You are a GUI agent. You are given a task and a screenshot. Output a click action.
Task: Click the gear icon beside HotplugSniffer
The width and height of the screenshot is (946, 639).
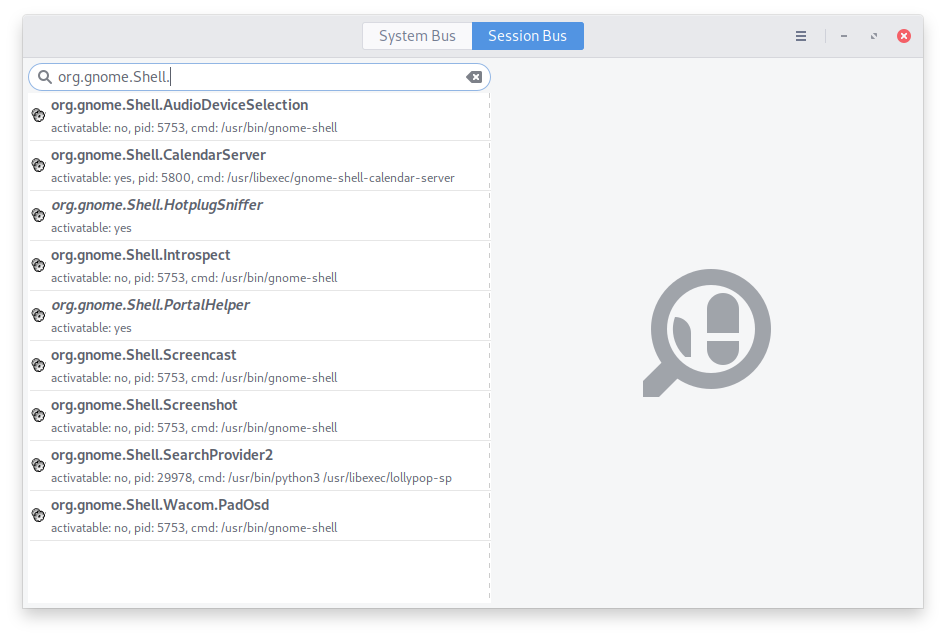38,215
